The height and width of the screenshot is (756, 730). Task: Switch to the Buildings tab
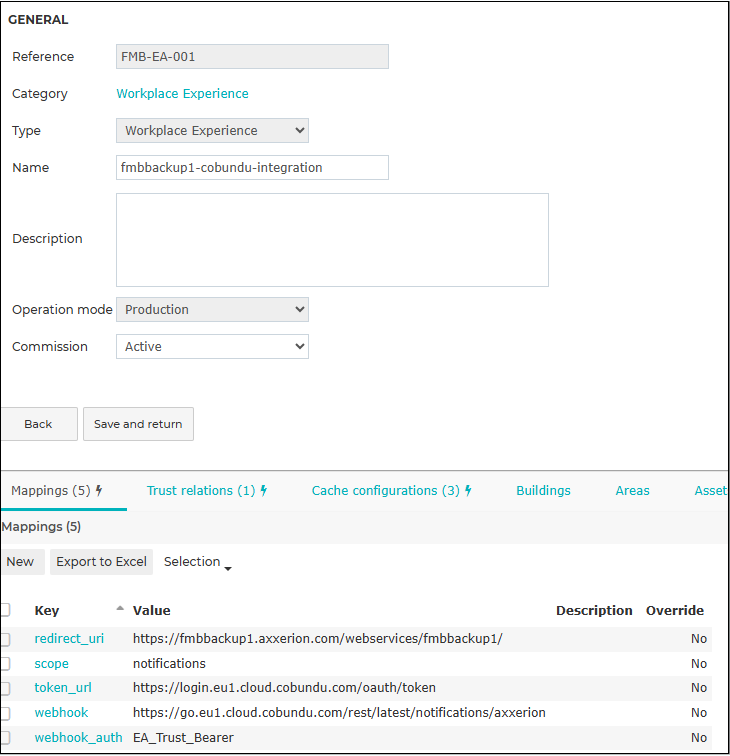click(x=543, y=491)
